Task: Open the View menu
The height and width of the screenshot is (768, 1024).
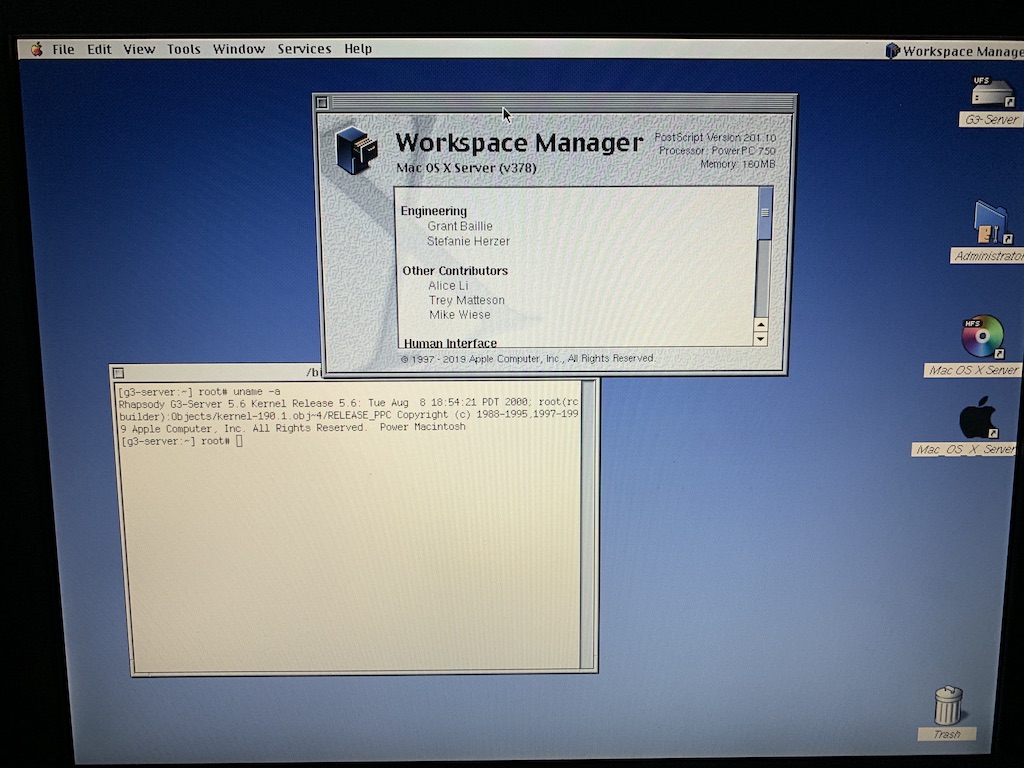Action: 139,49
